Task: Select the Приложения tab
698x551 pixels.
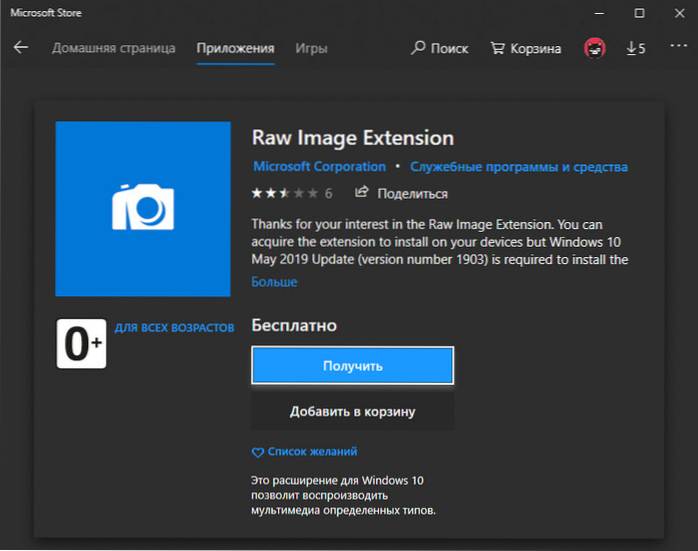Action: pyautogui.click(x=235, y=48)
